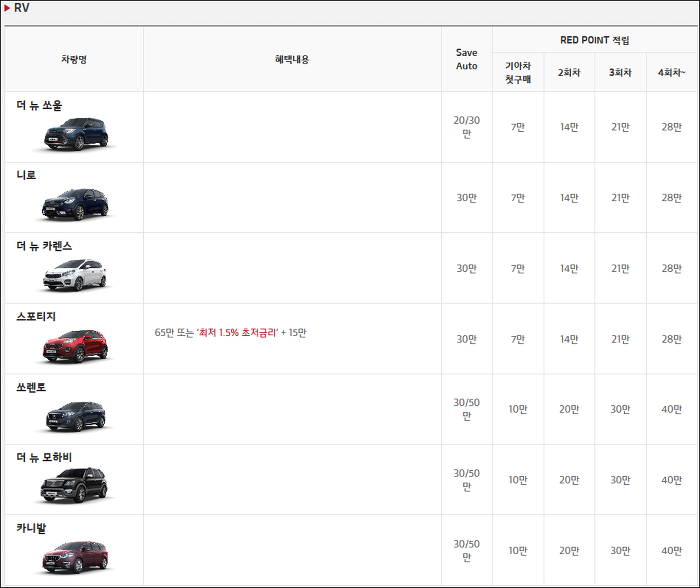Select the 더 뉴 카렌스 model name
Screen dimensions: 700x588
pyautogui.click(x=44, y=246)
